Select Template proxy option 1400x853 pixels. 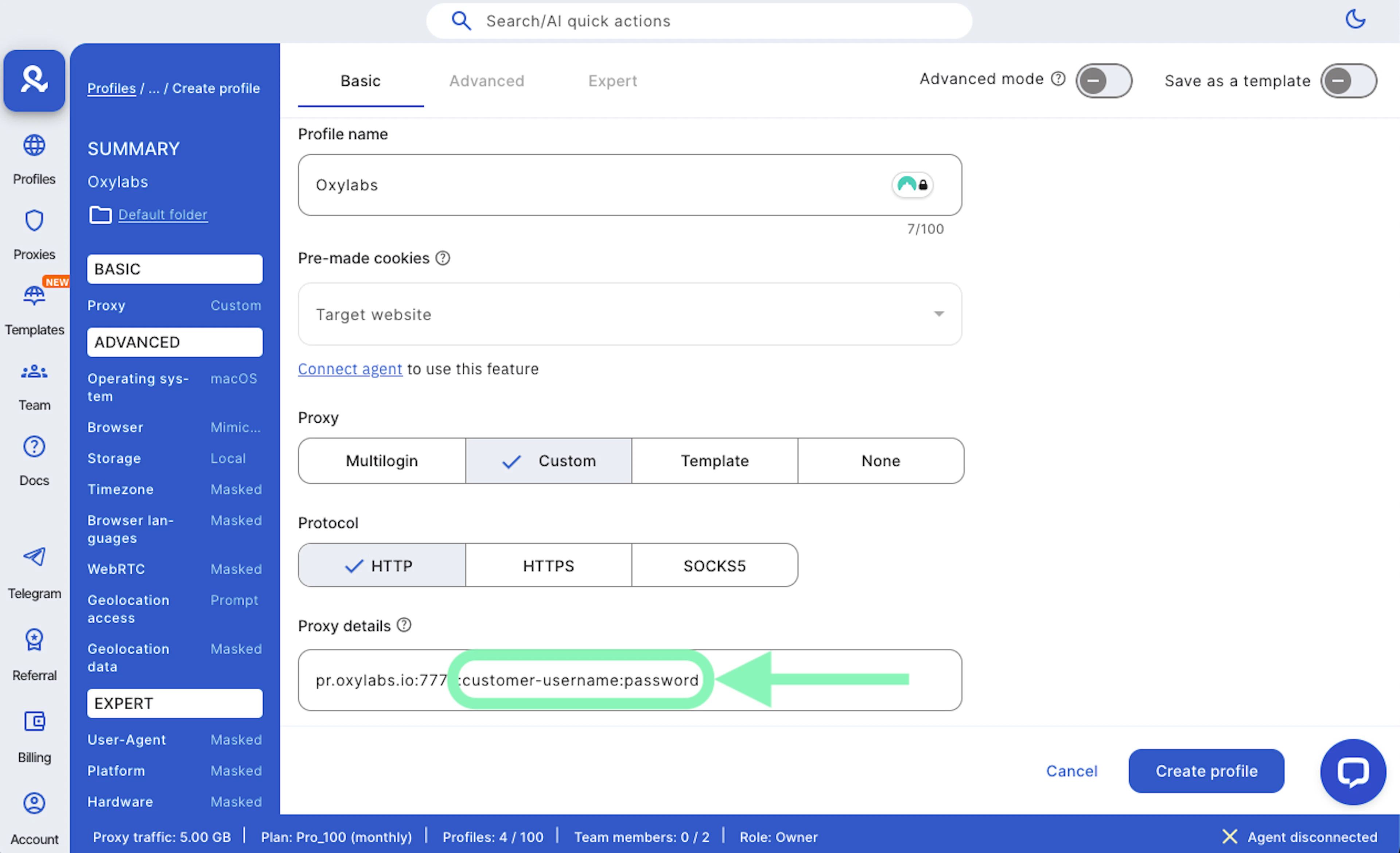[x=715, y=461]
